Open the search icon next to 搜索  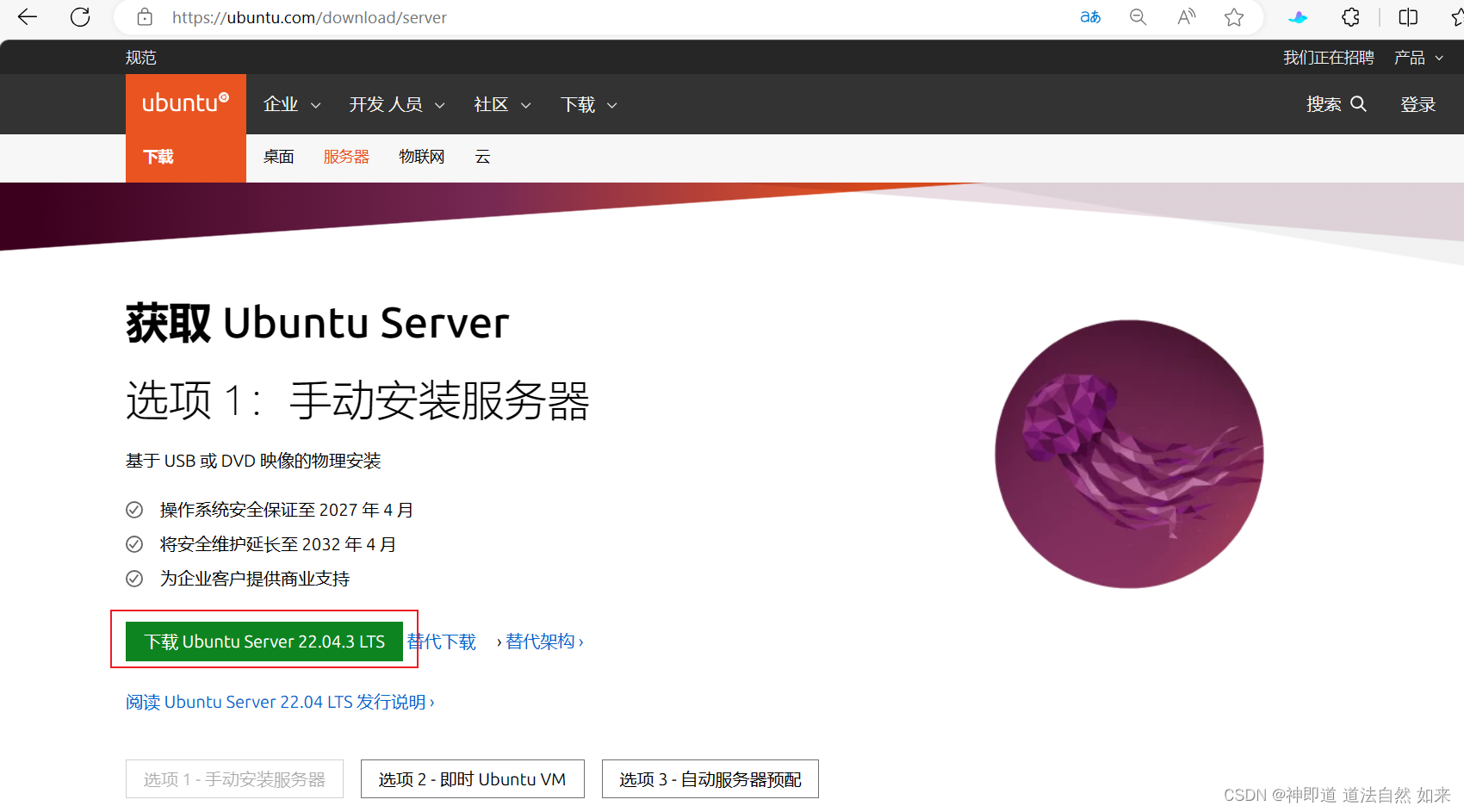tap(1359, 103)
